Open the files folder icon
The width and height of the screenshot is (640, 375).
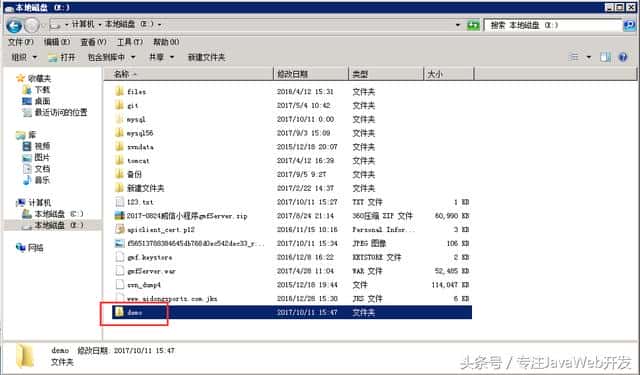(x=119, y=91)
